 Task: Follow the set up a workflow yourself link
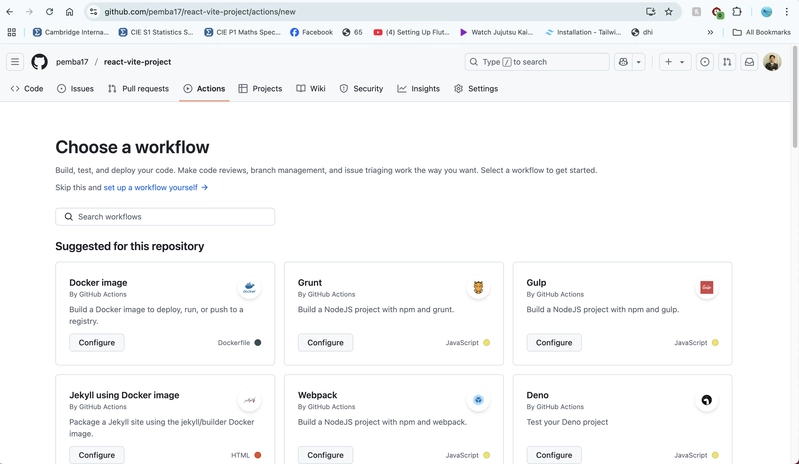155,187
